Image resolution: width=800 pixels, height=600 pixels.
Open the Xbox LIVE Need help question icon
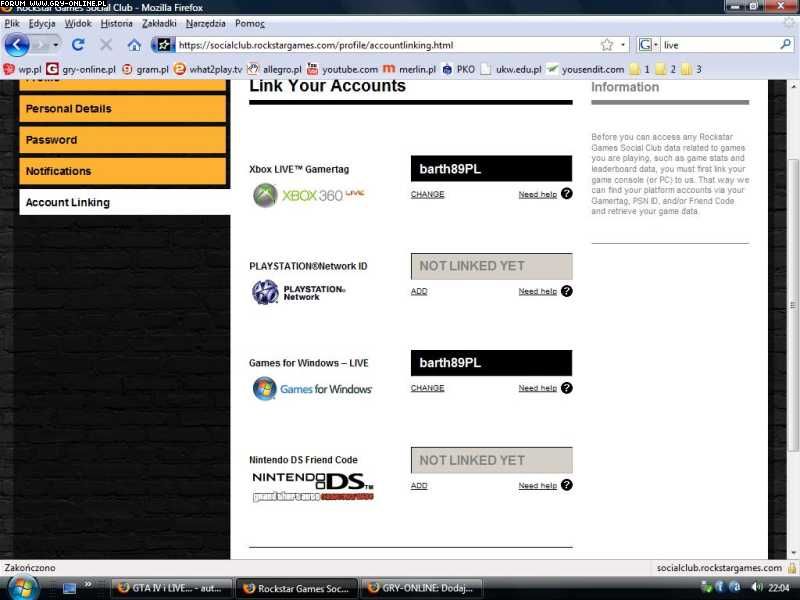pyautogui.click(x=566, y=193)
